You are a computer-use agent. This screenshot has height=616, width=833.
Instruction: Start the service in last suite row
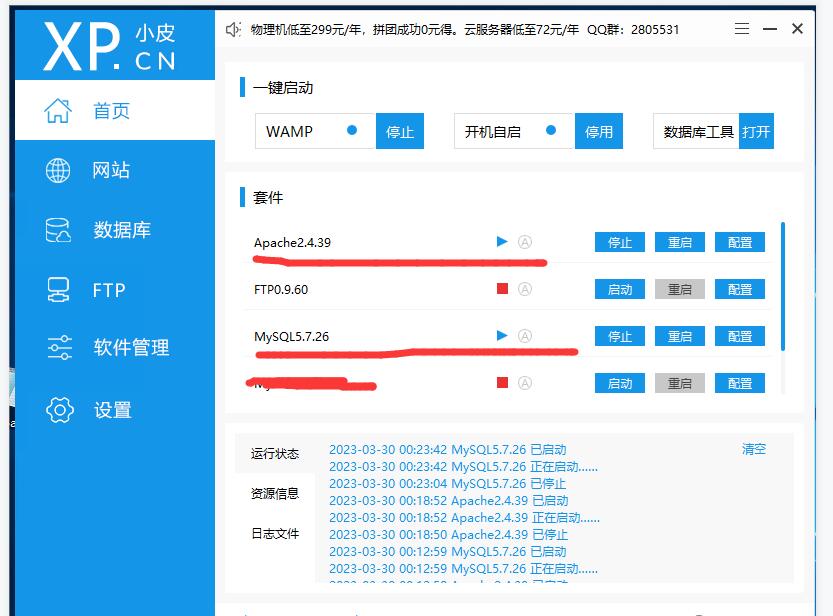pos(619,383)
